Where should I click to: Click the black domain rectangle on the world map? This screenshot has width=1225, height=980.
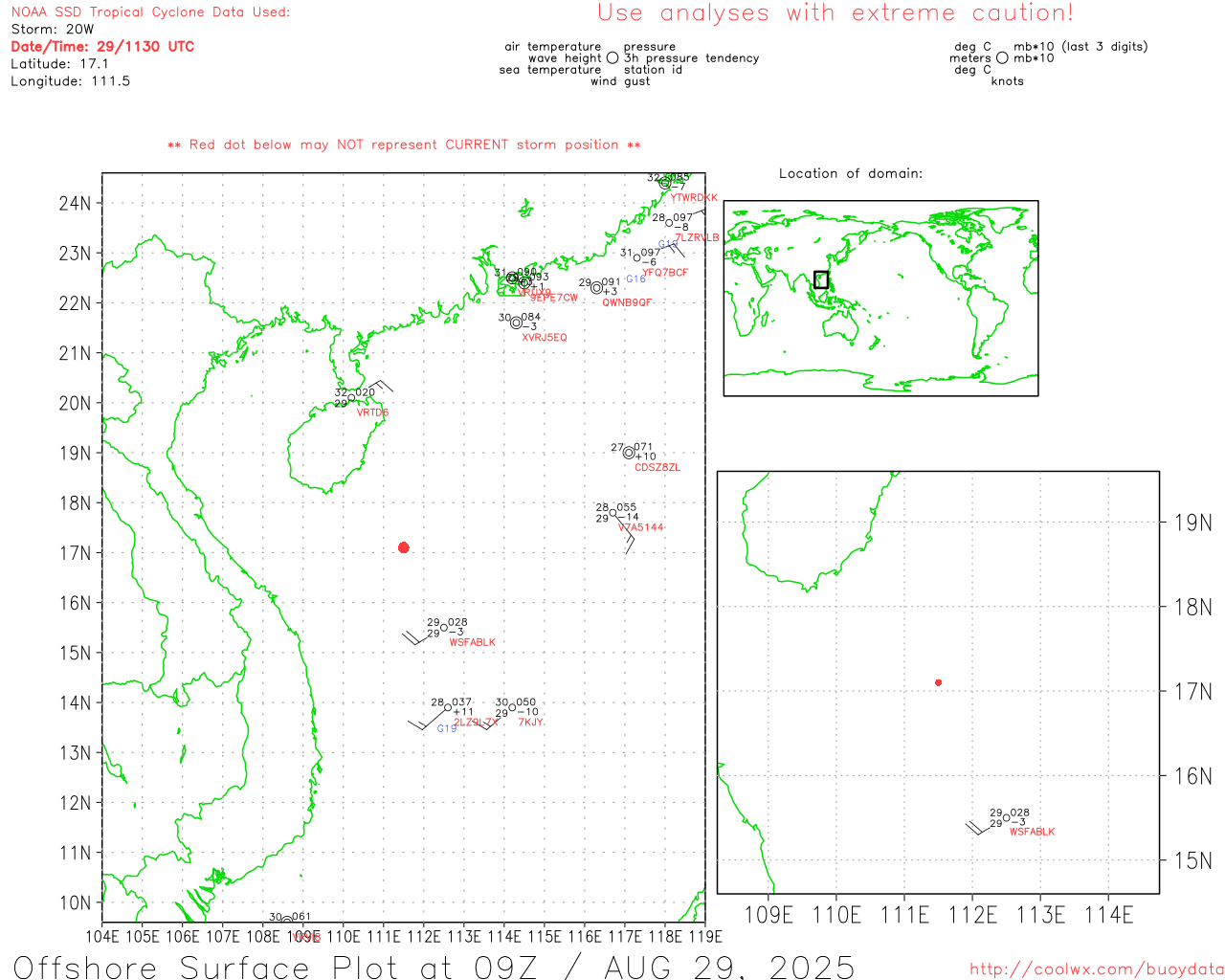point(821,279)
